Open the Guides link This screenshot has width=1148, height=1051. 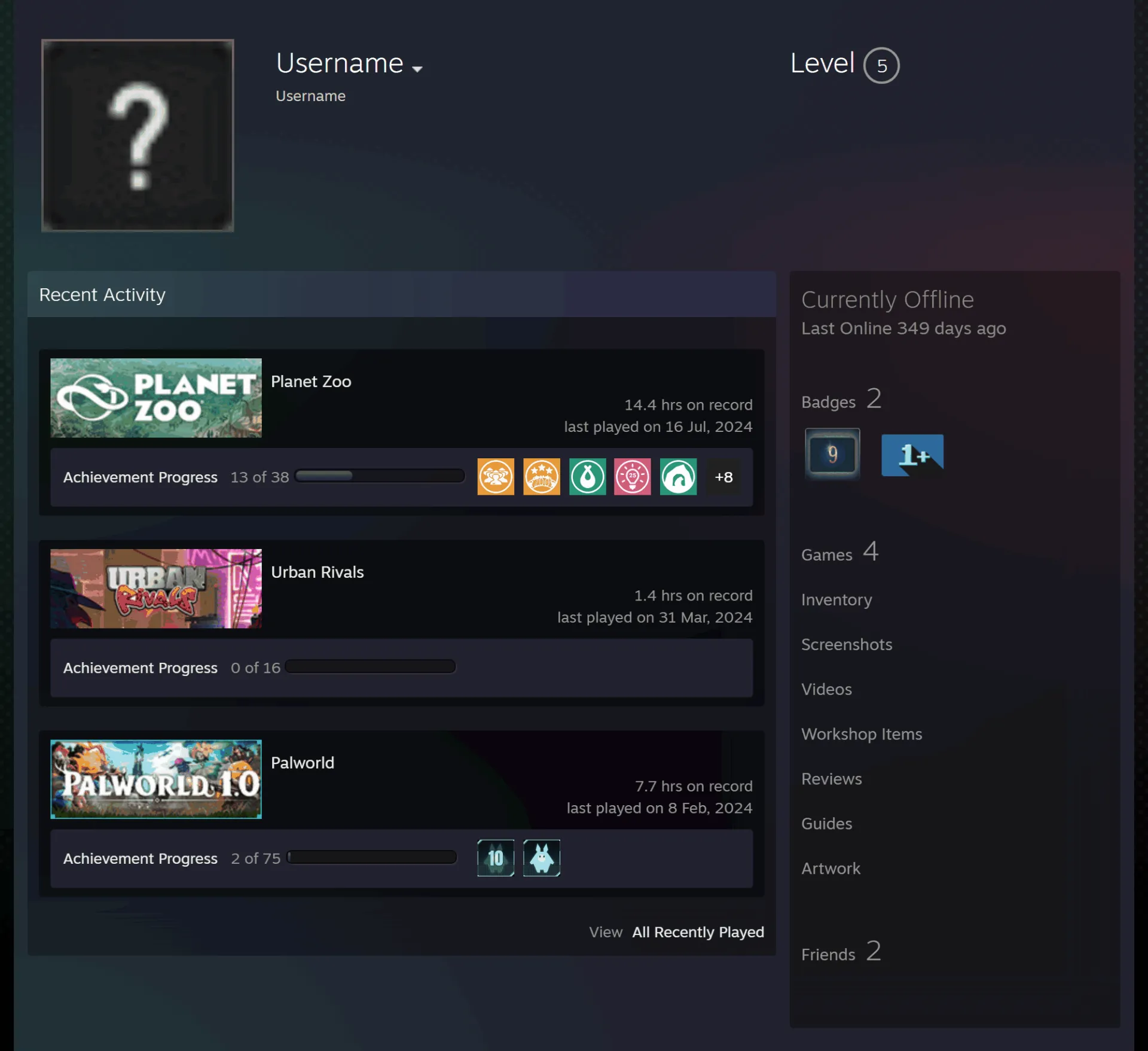pos(826,824)
